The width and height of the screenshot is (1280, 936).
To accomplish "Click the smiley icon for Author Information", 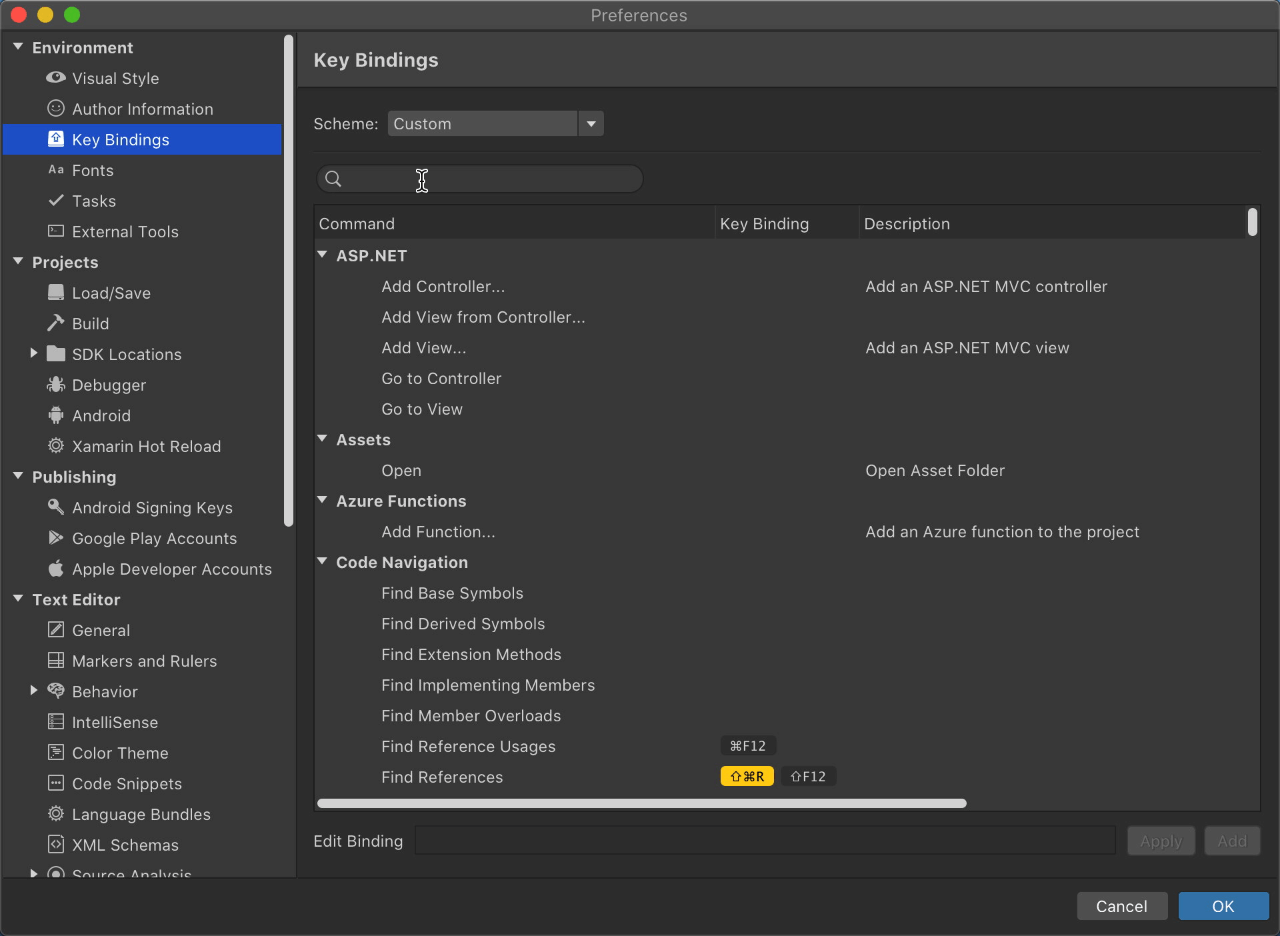I will [56, 109].
